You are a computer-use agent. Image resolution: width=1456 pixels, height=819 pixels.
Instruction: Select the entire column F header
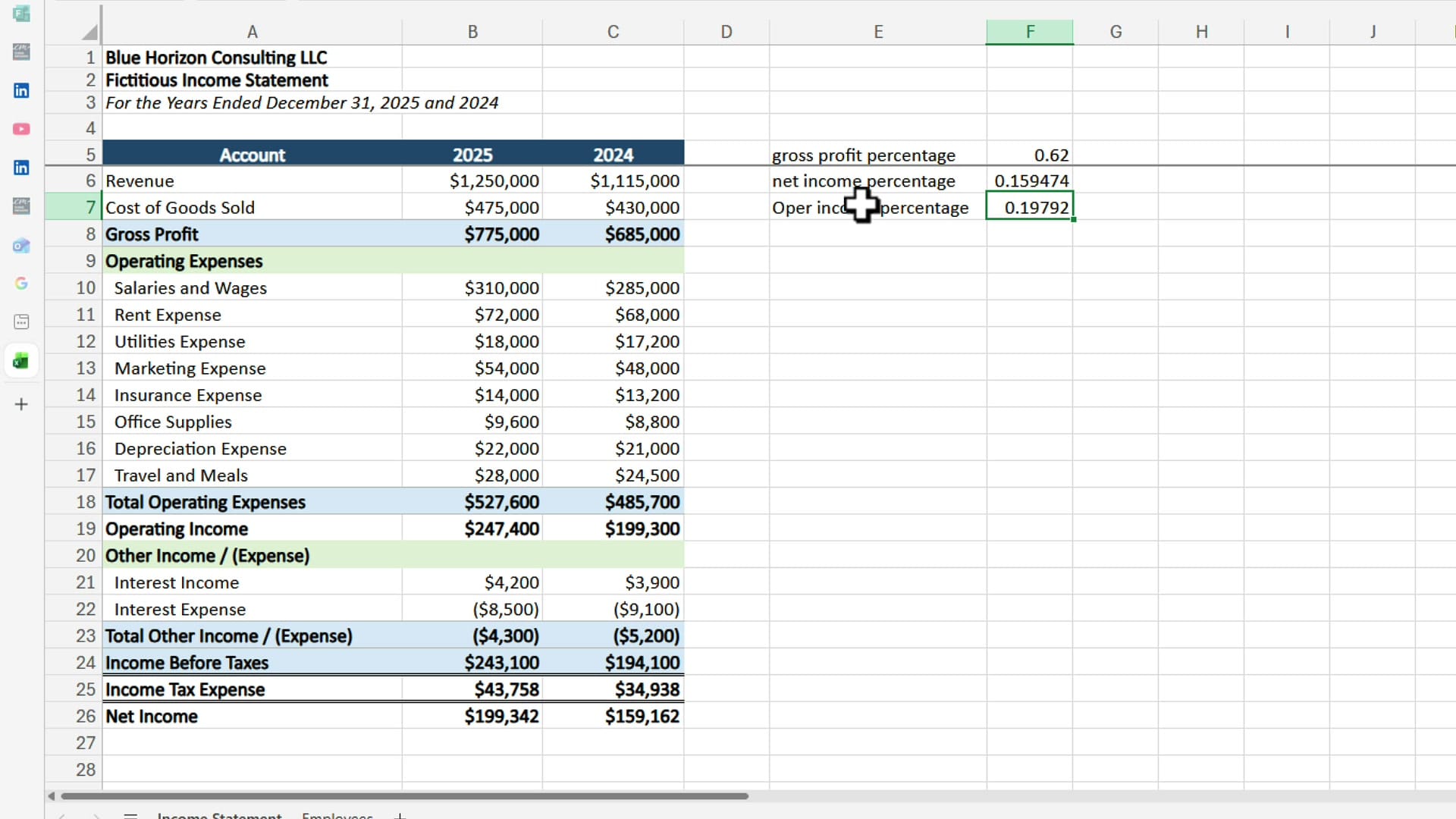1029,31
